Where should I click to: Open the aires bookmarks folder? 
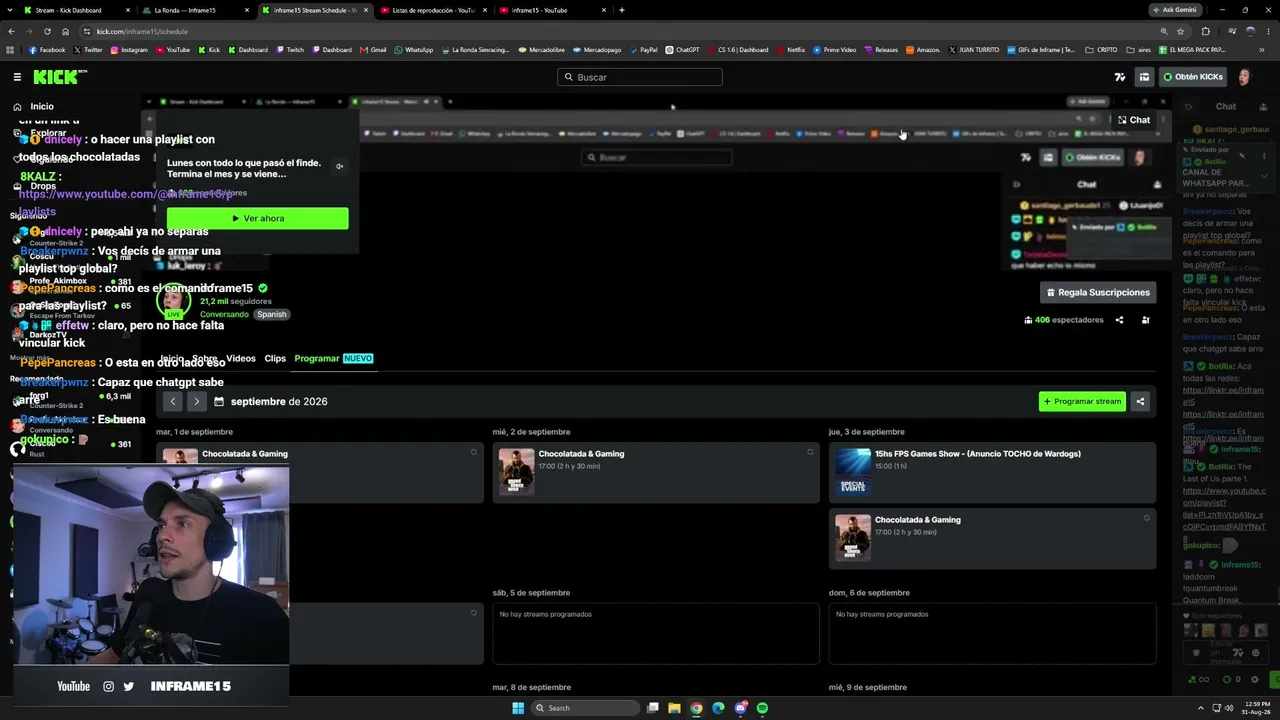point(1138,50)
